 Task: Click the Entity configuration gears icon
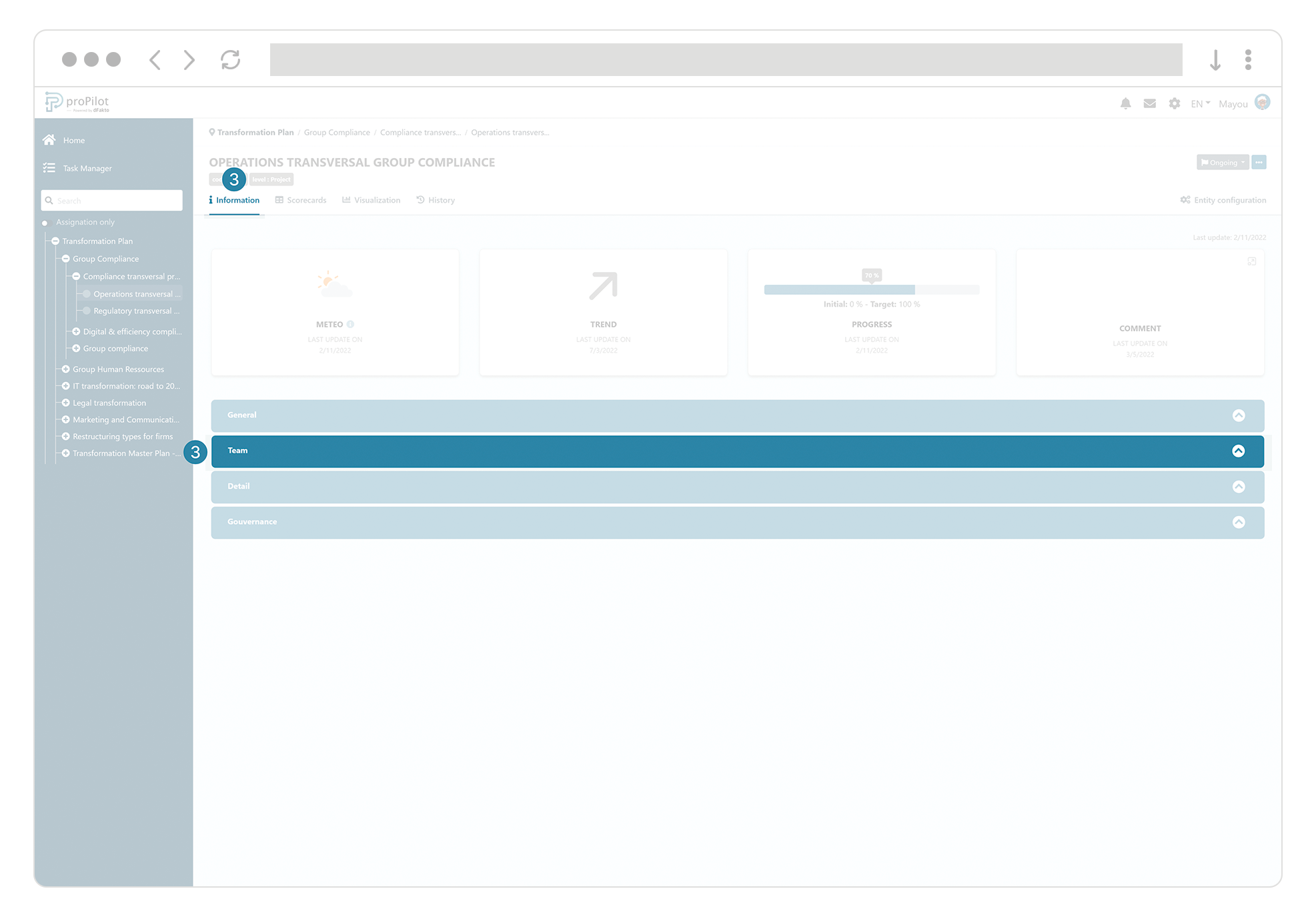coord(1185,199)
